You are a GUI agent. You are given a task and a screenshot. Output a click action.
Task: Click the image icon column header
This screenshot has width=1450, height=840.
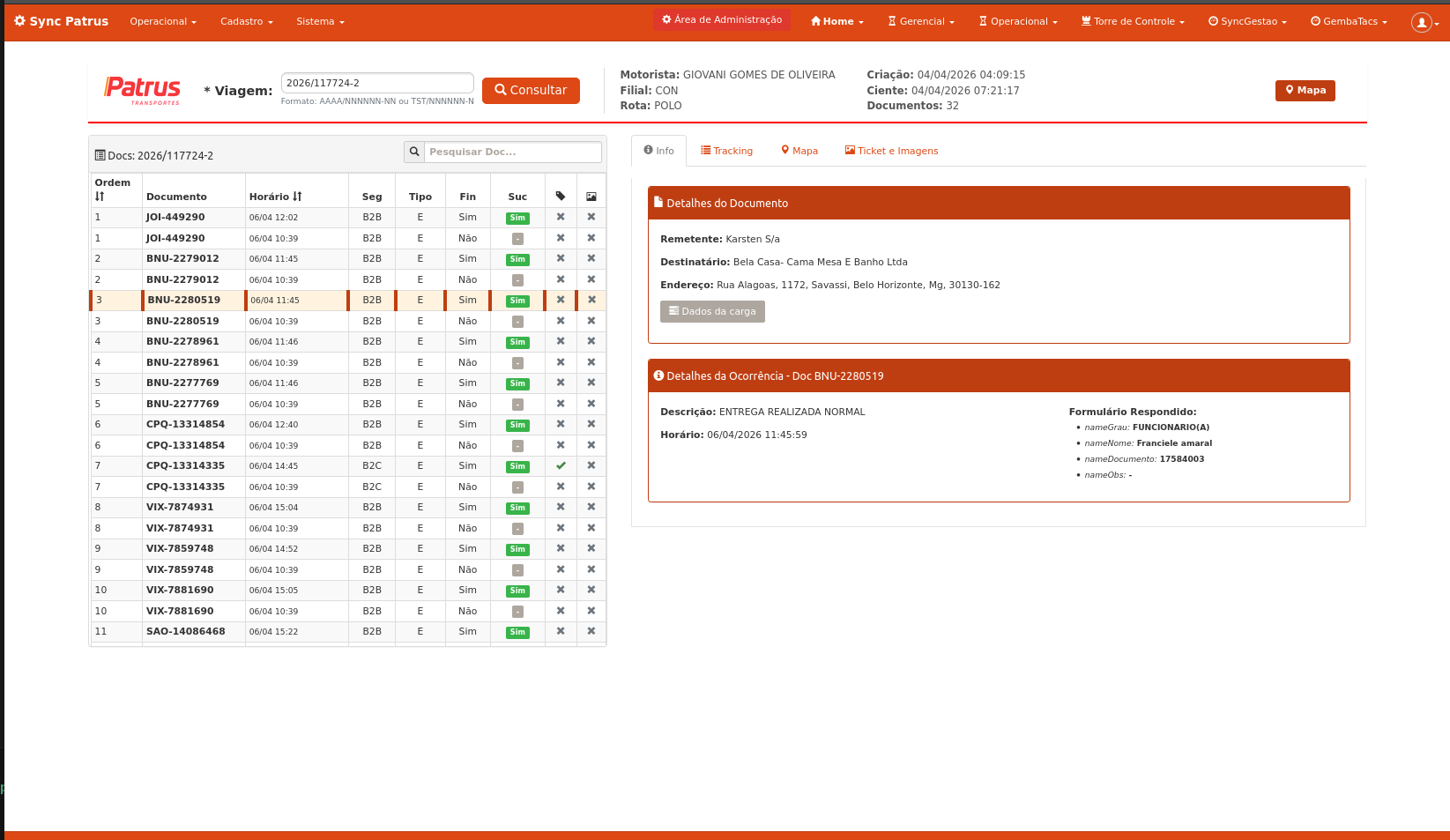tap(591, 197)
